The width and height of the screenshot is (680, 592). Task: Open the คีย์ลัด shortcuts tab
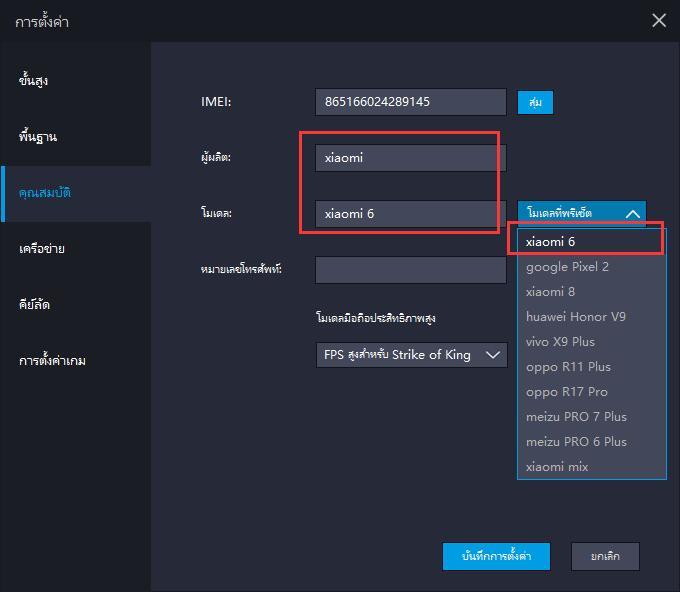tap(75, 305)
